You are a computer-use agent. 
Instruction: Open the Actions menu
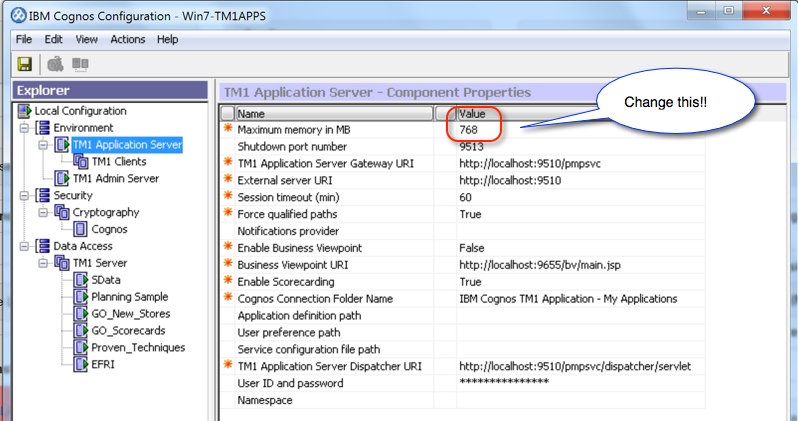coord(128,39)
